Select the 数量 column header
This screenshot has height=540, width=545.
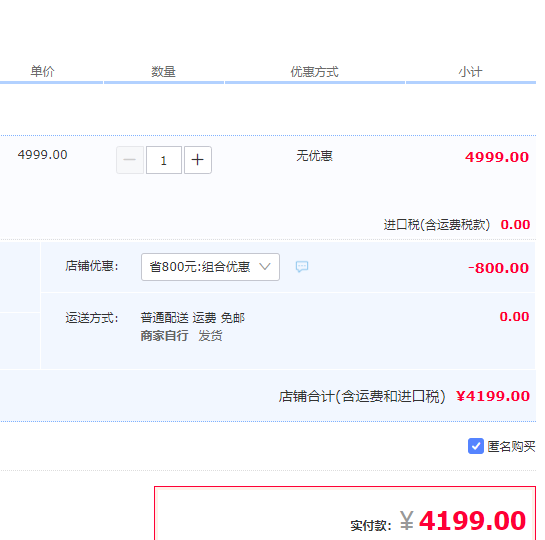point(163,72)
